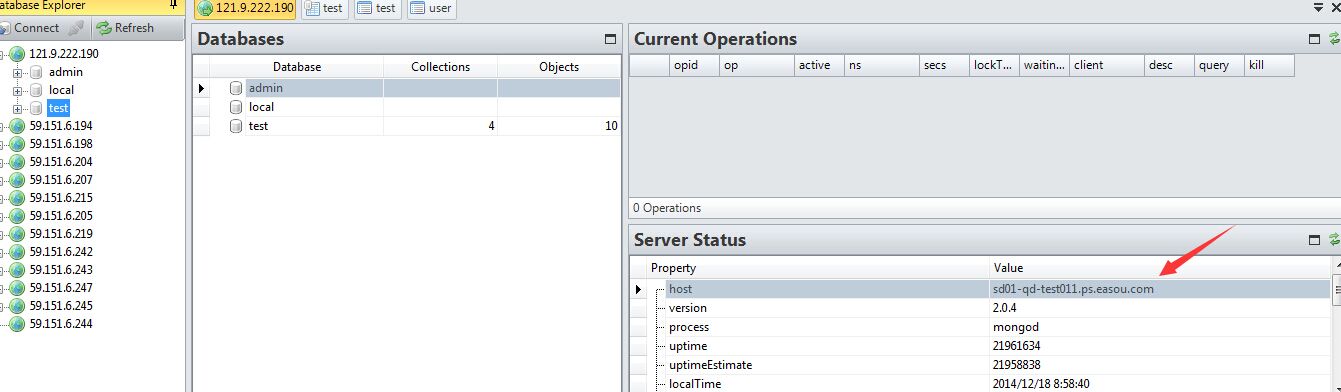Screen dimensions: 1341x392
Task: Click the Collections value 4 for test
Action: 490,126
